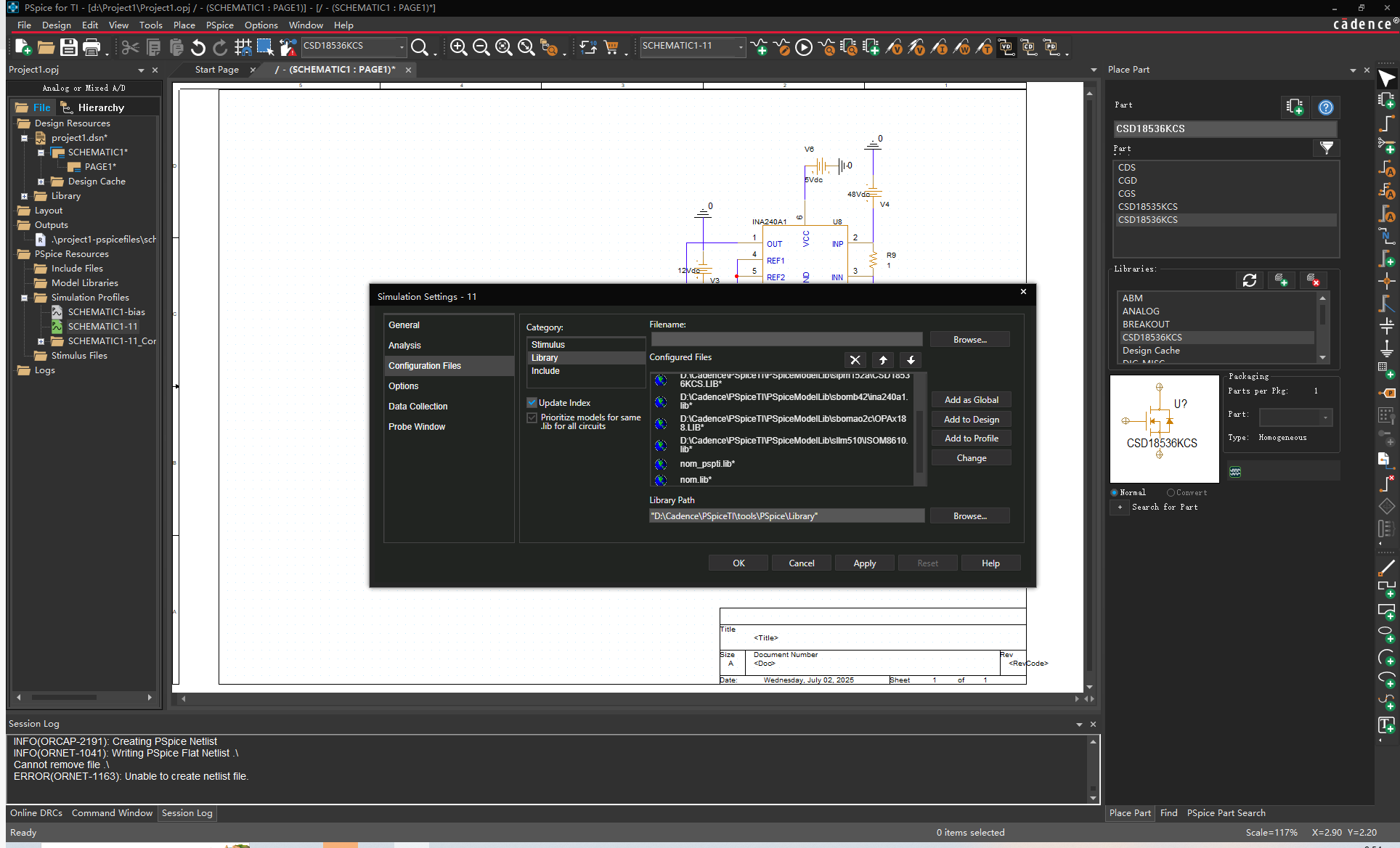Click the shopping cart icon
Viewport: 1400px width, 848px height.
pyautogui.click(x=611, y=47)
